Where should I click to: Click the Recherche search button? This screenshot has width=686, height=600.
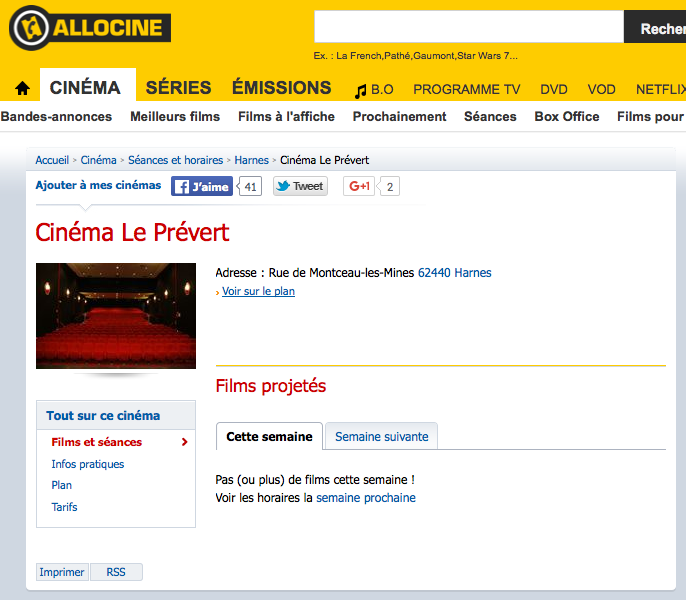coord(655,27)
